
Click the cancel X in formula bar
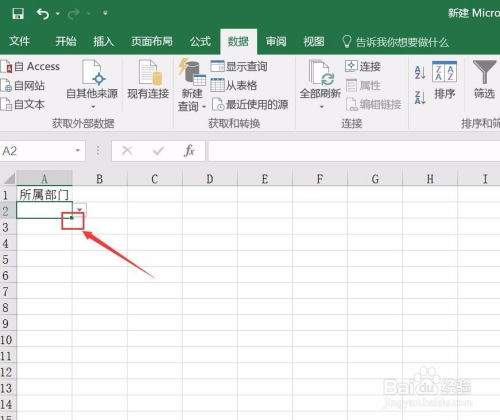127,151
